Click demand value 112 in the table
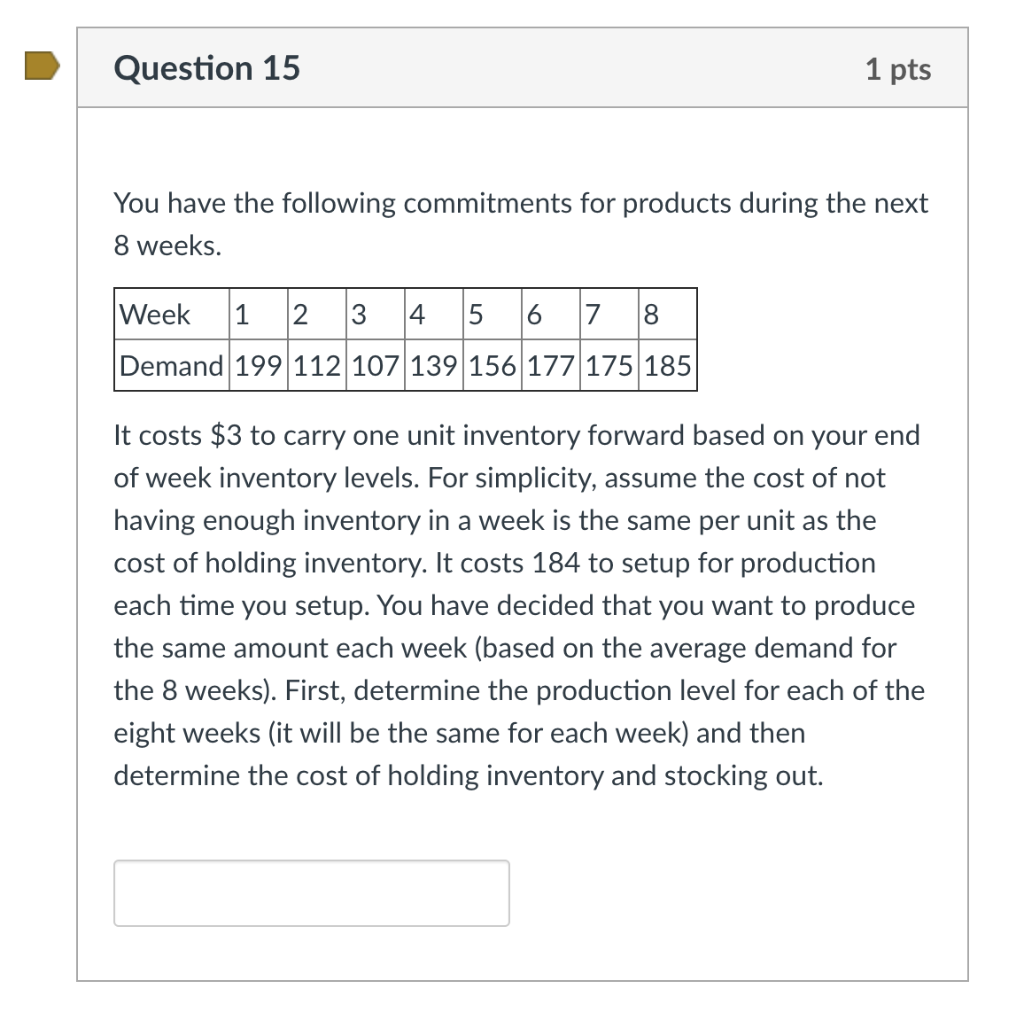This screenshot has width=1024, height=1012. (x=316, y=366)
